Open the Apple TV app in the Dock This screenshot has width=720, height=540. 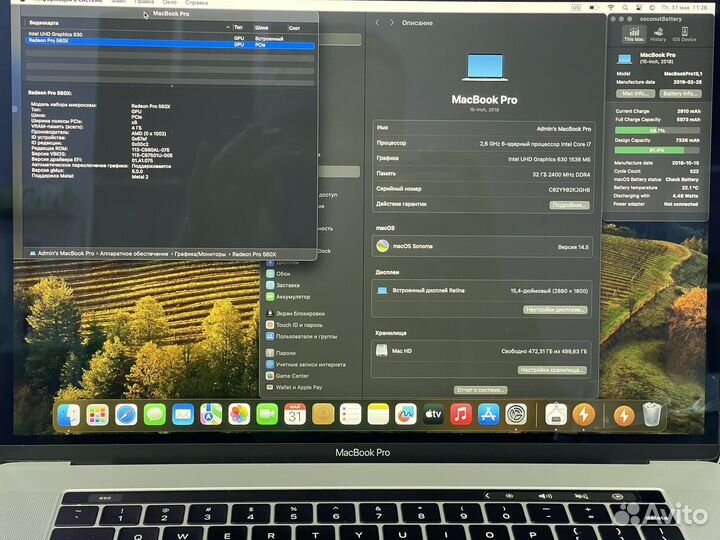click(x=433, y=415)
